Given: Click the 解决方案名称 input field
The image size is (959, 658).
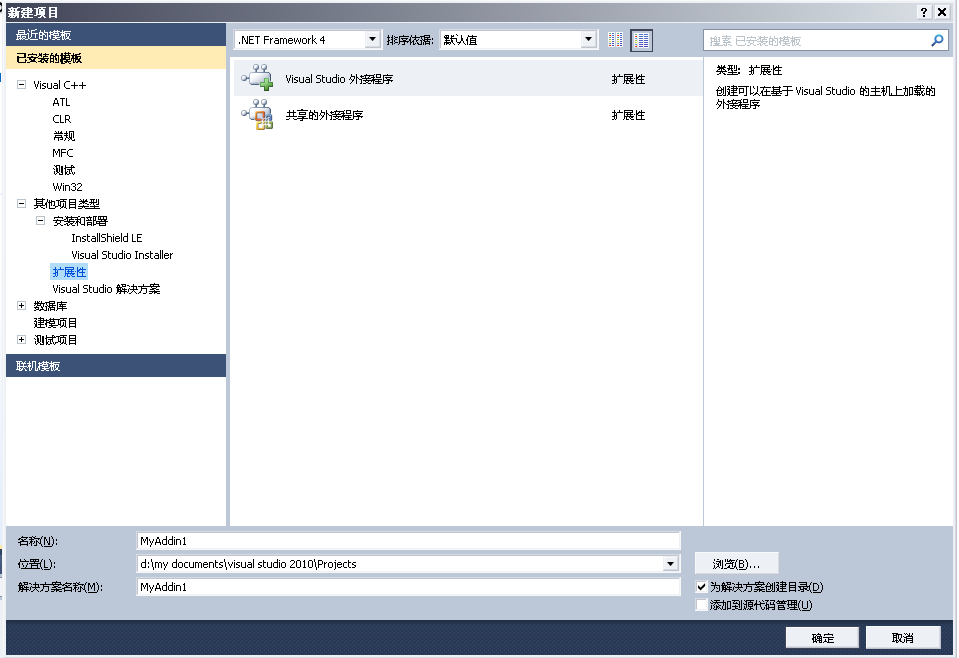Looking at the screenshot, I should pos(409,587).
